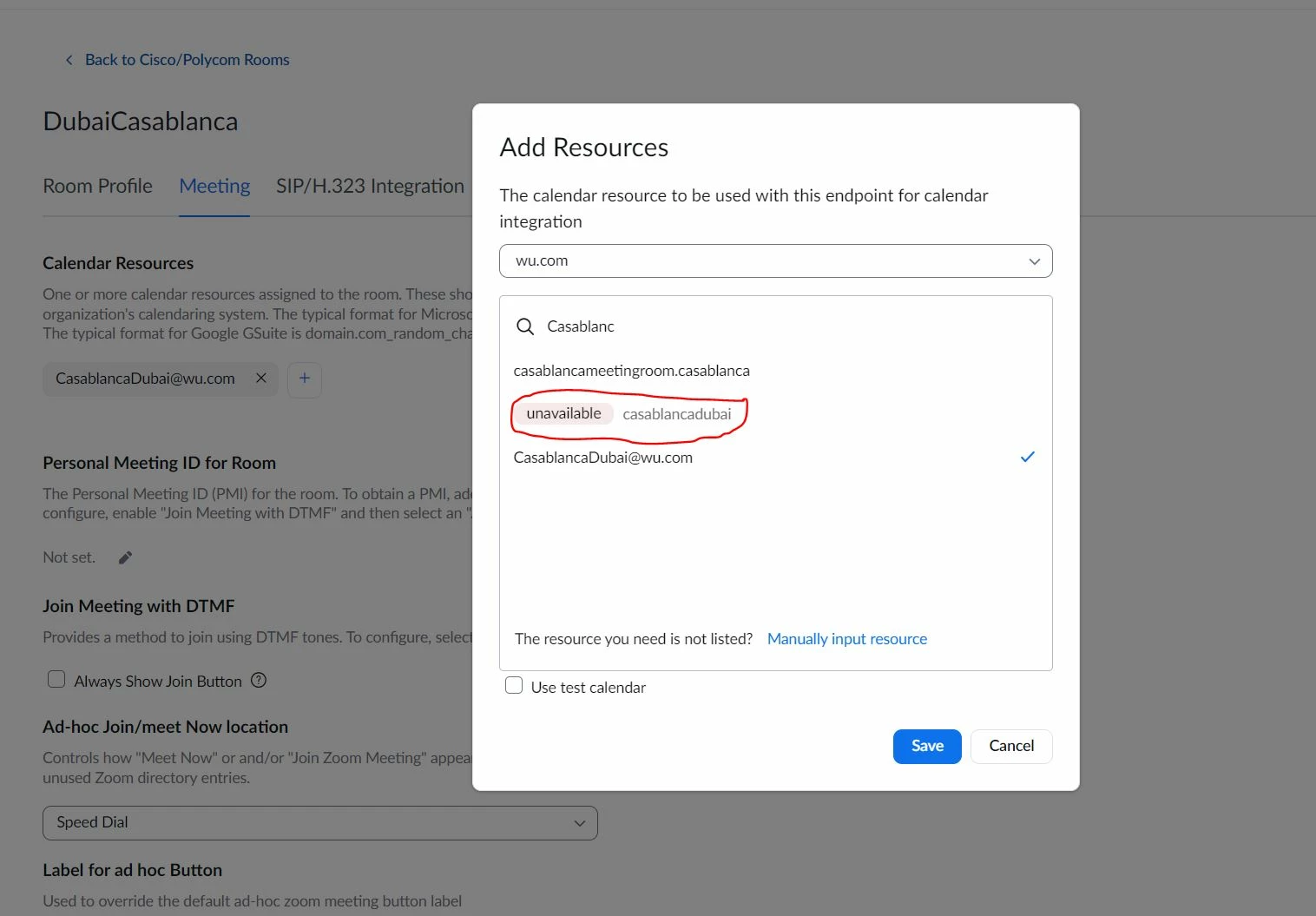
Task: Open the SIP/H.323 Integration tab
Action: click(x=370, y=186)
